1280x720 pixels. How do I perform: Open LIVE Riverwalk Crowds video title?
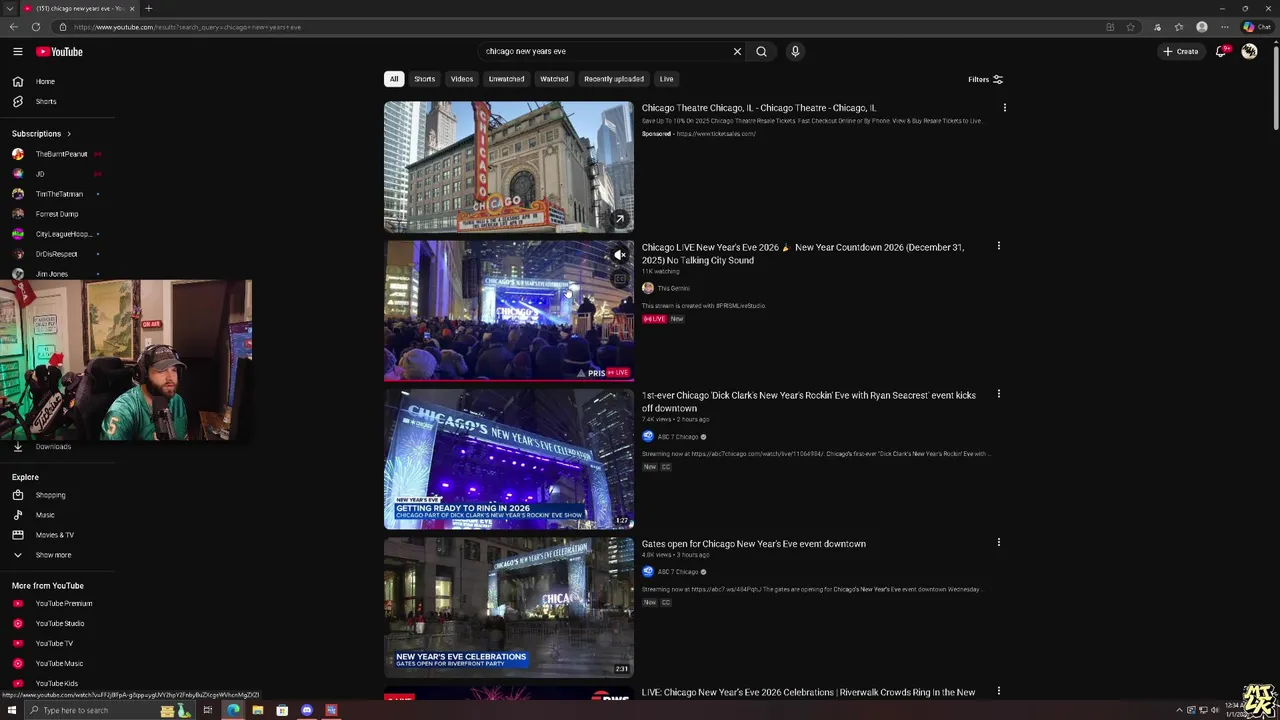click(808, 692)
